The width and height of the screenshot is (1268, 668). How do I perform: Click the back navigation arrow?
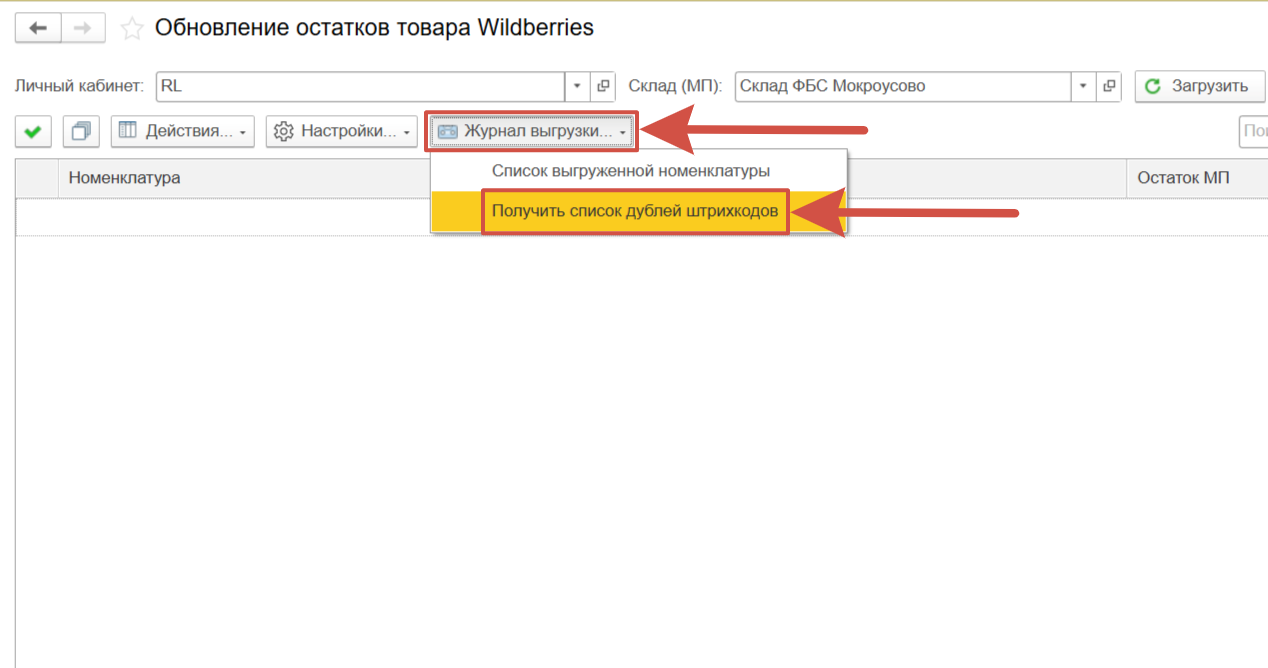pyautogui.click(x=38, y=28)
